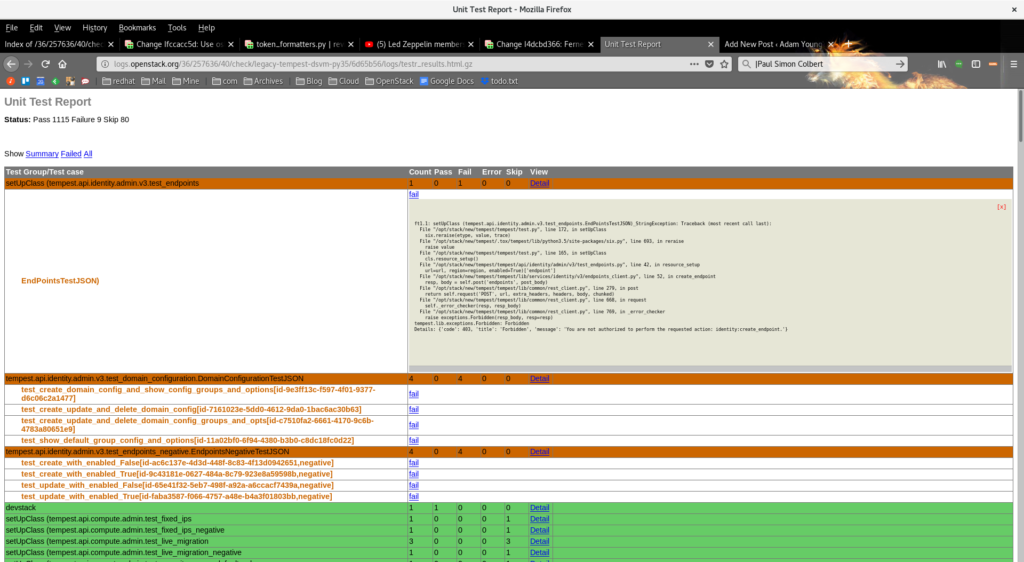
Task: Open the Mail bookmarks folder
Action: (153, 82)
